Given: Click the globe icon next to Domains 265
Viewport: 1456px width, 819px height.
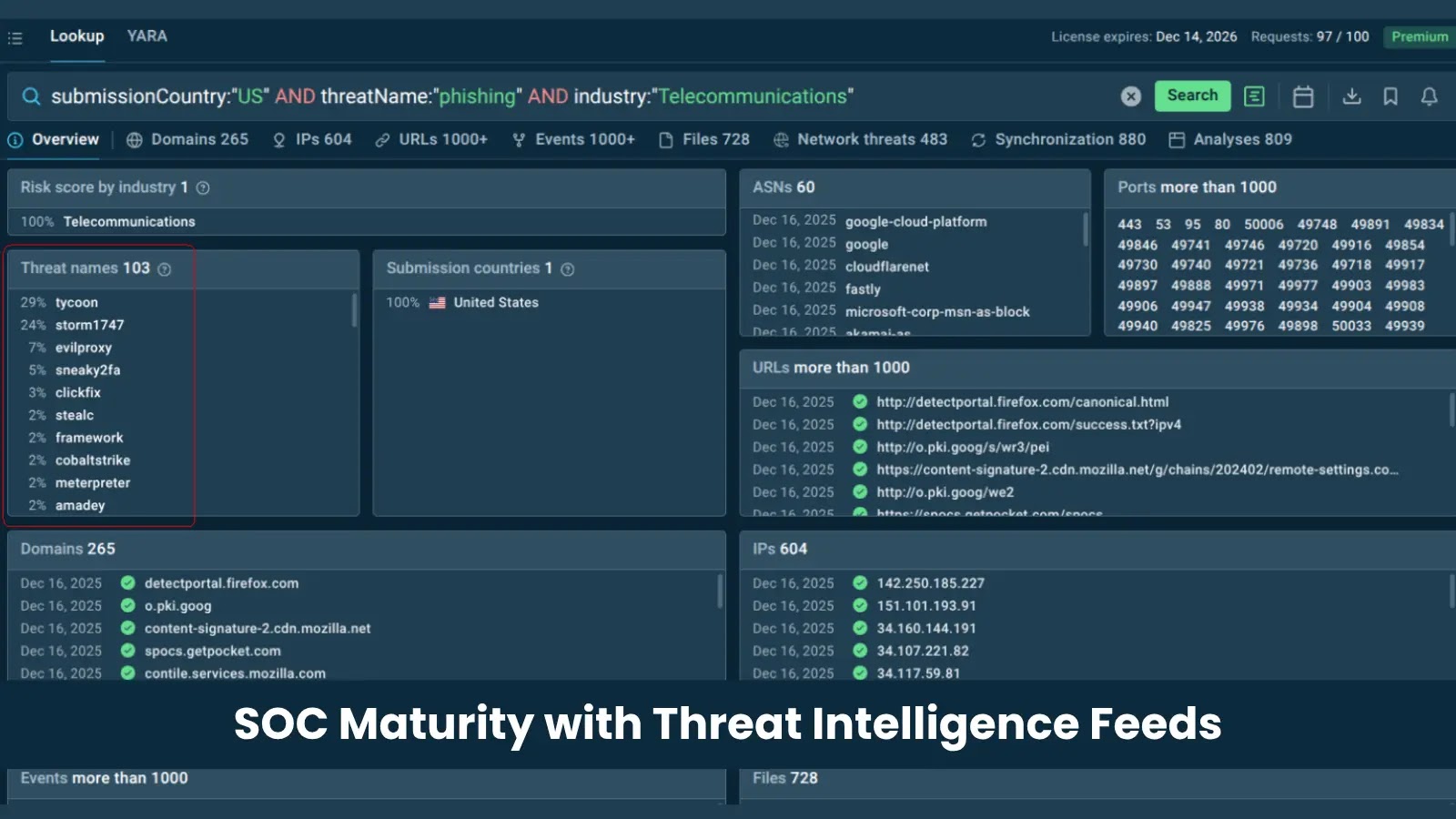Looking at the screenshot, I should [x=133, y=139].
